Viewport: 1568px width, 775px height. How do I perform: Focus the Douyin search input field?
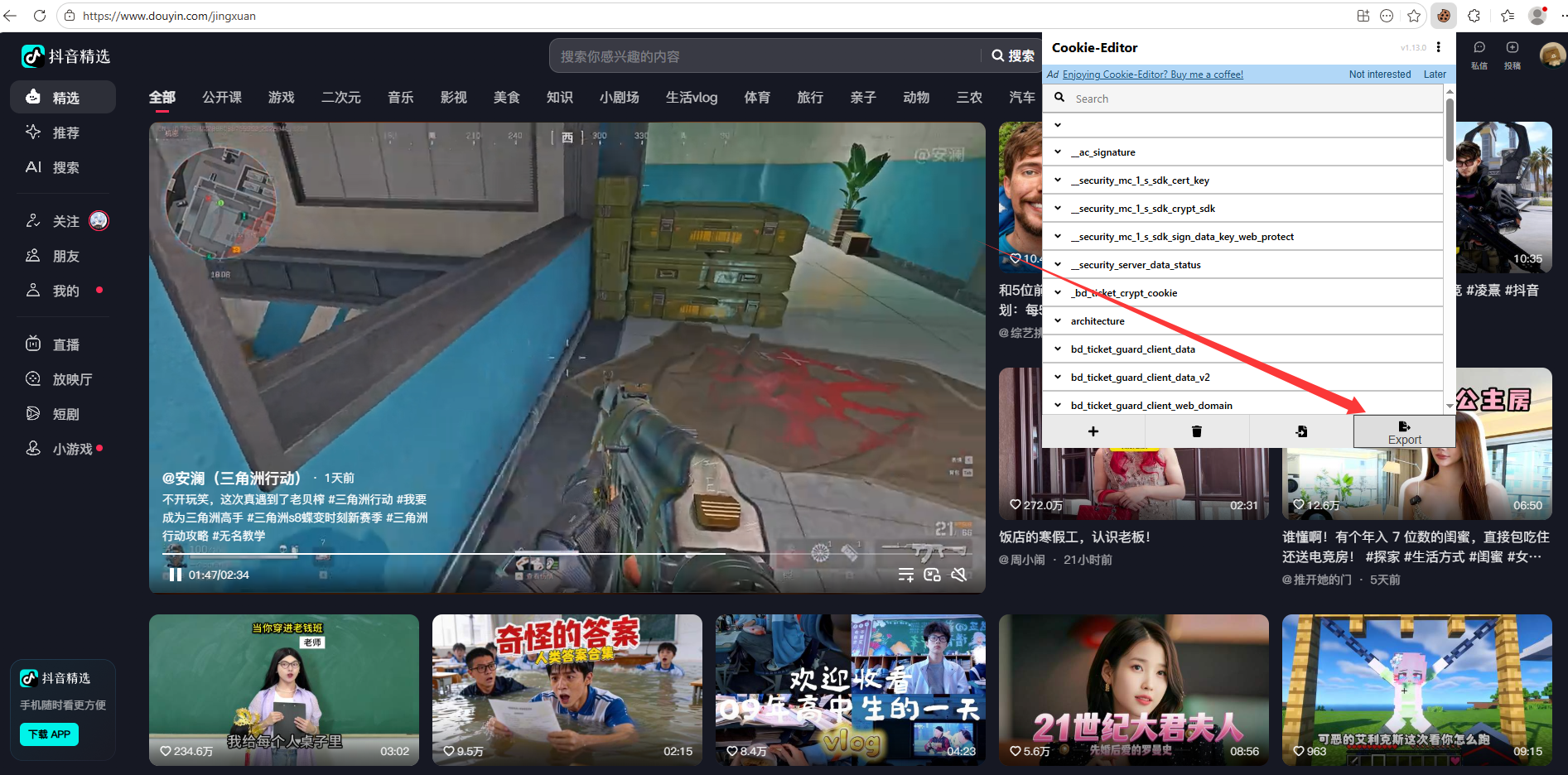(766, 56)
